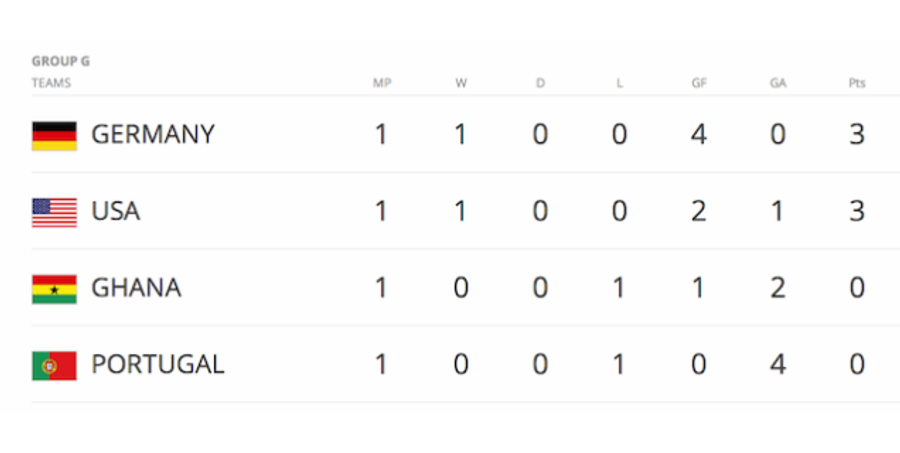Select the GHANA team name
Viewport: 900px width, 453px height.
pyautogui.click(x=136, y=288)
